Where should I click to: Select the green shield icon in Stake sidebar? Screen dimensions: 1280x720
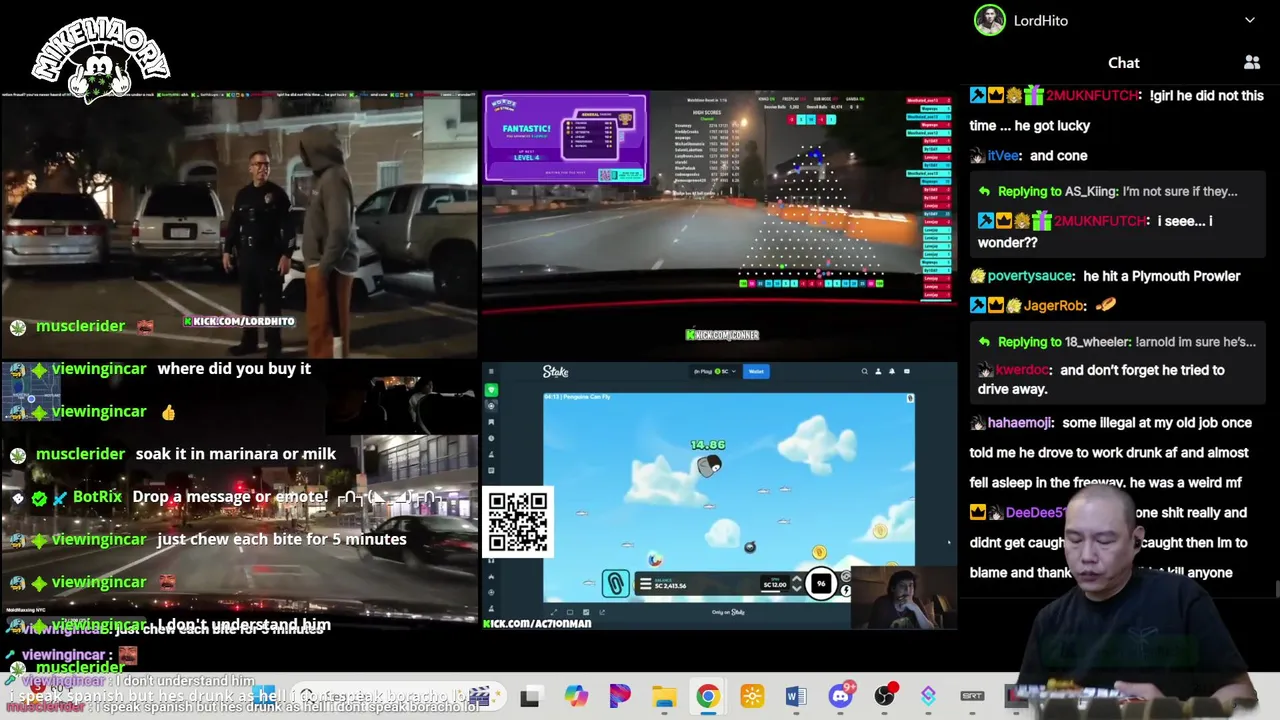(x=491, y=390)
